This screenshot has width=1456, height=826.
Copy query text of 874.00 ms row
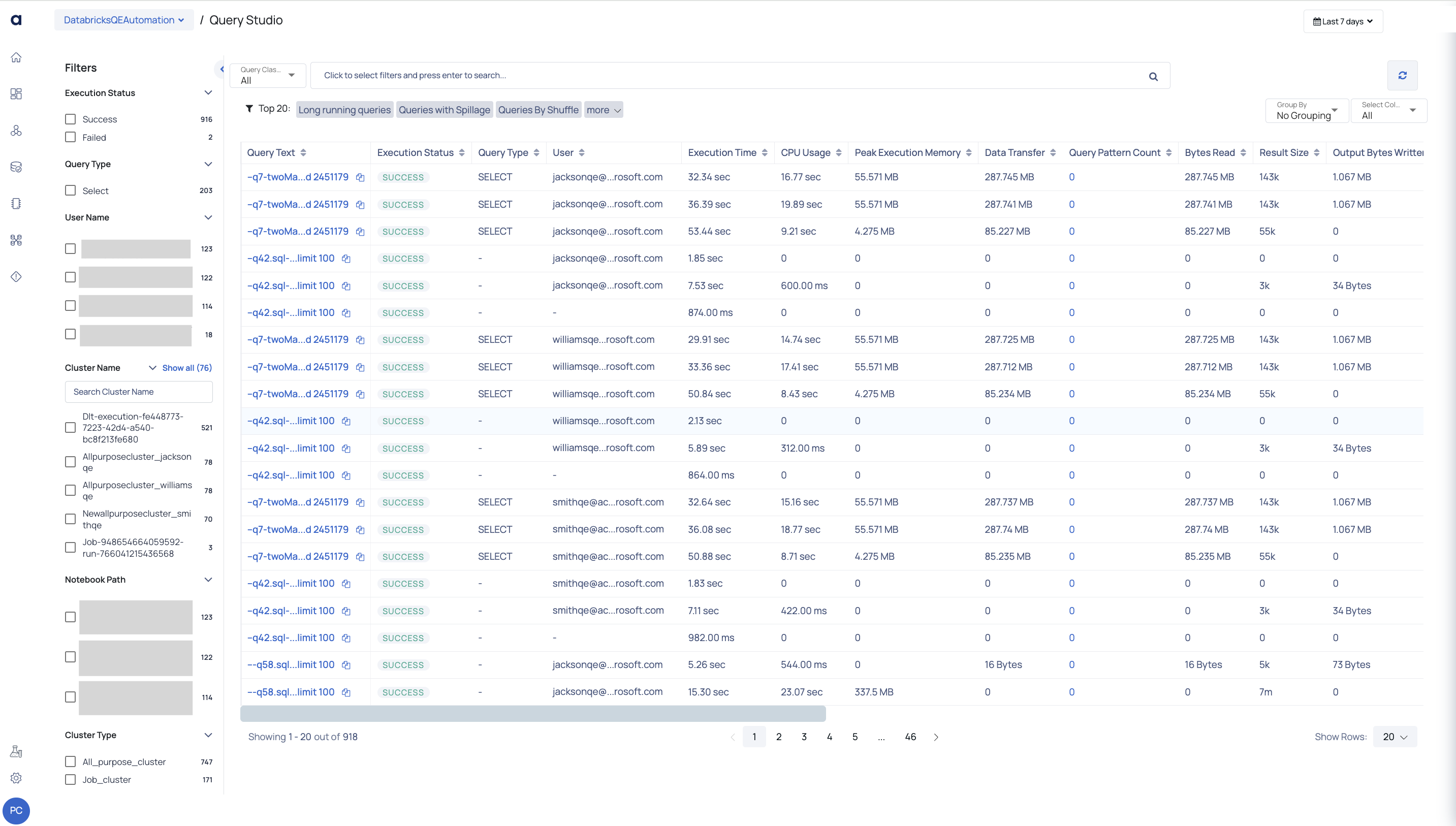pyautogui.click(x=346, y=313)
